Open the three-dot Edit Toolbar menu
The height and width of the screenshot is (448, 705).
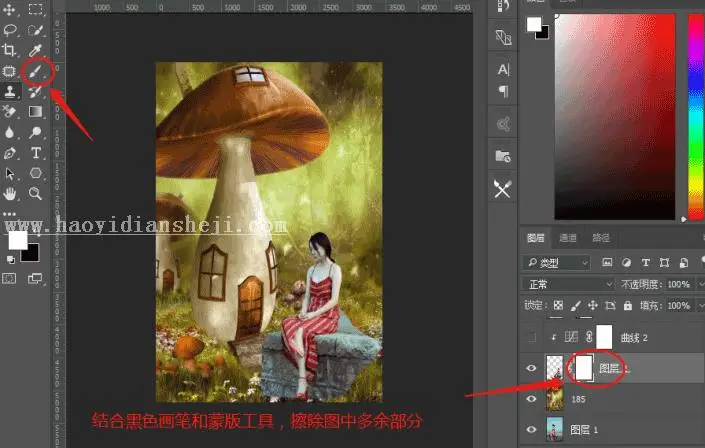tap(9, 214)
